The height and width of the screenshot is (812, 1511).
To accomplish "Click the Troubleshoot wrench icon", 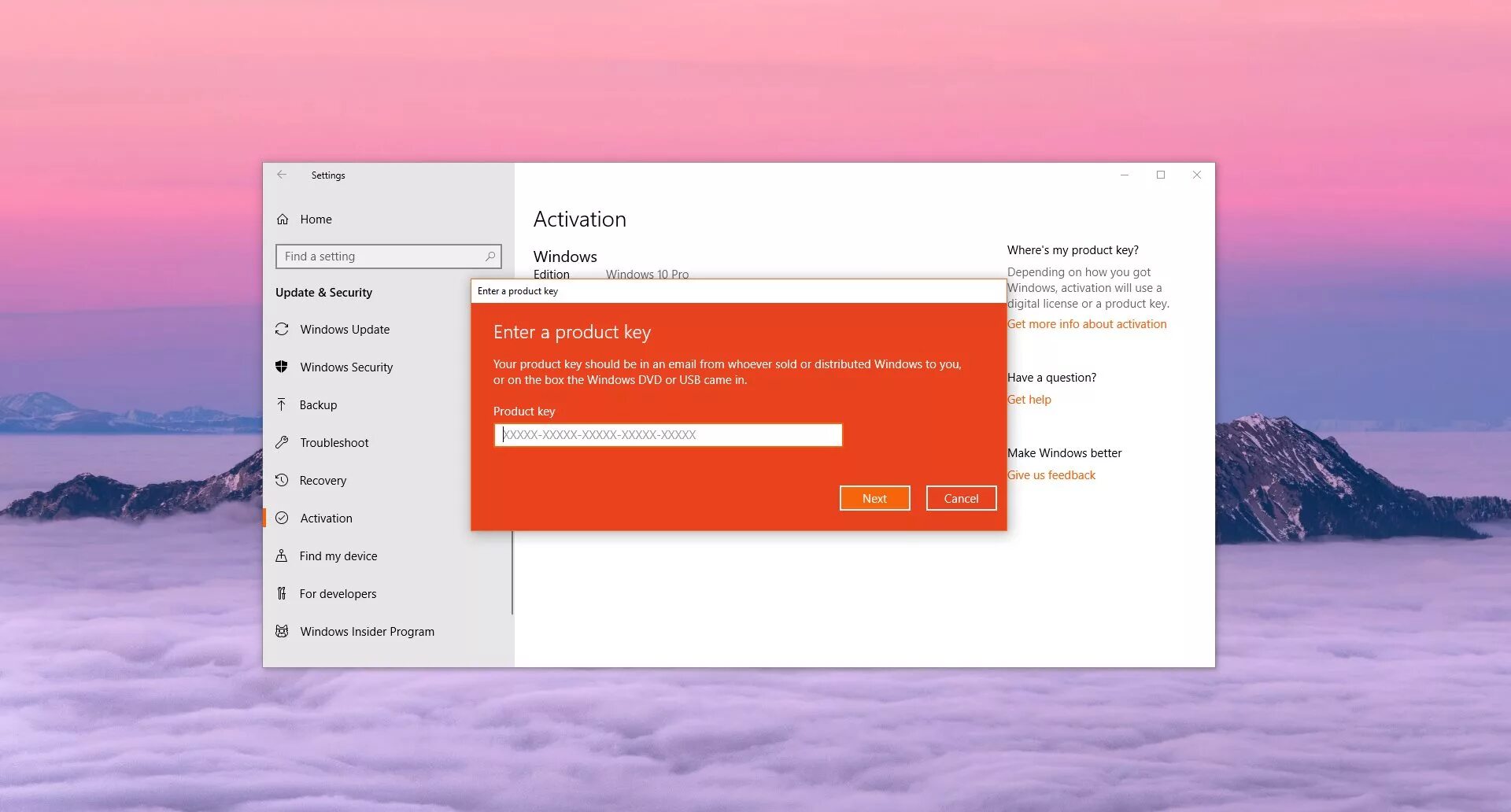I will [282, 443].
